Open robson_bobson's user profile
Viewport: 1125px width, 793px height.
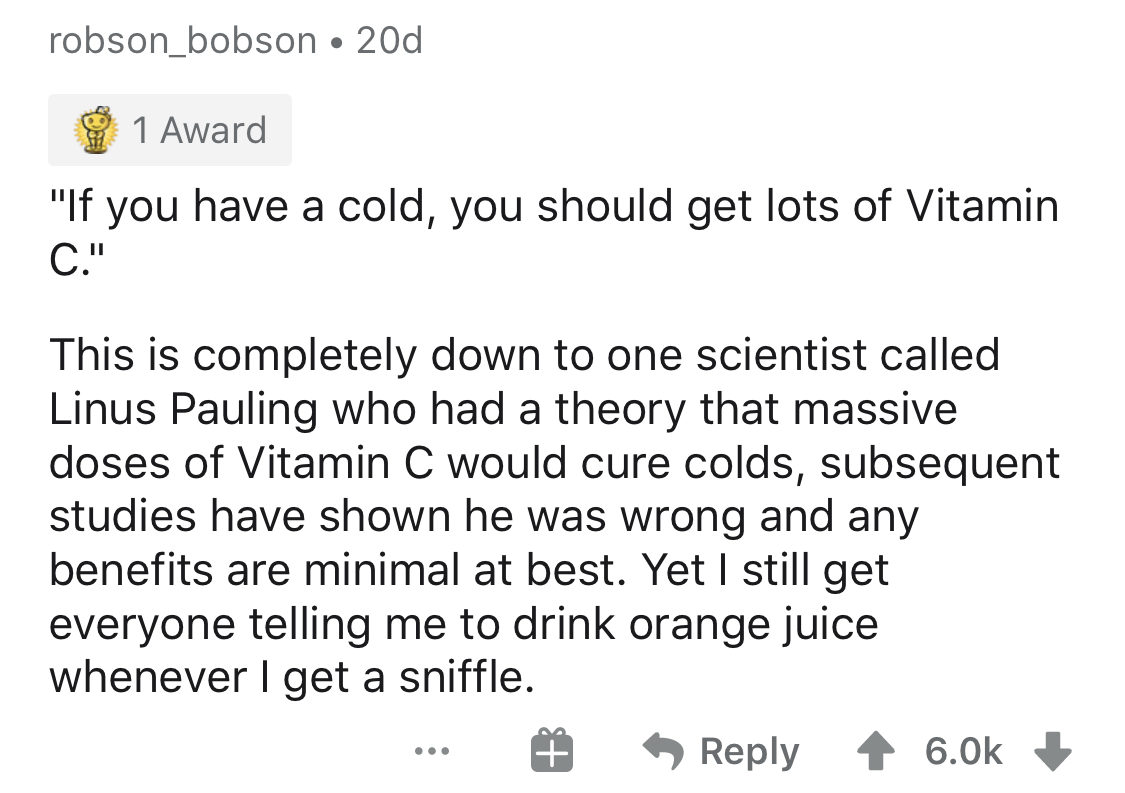(182, 41)
